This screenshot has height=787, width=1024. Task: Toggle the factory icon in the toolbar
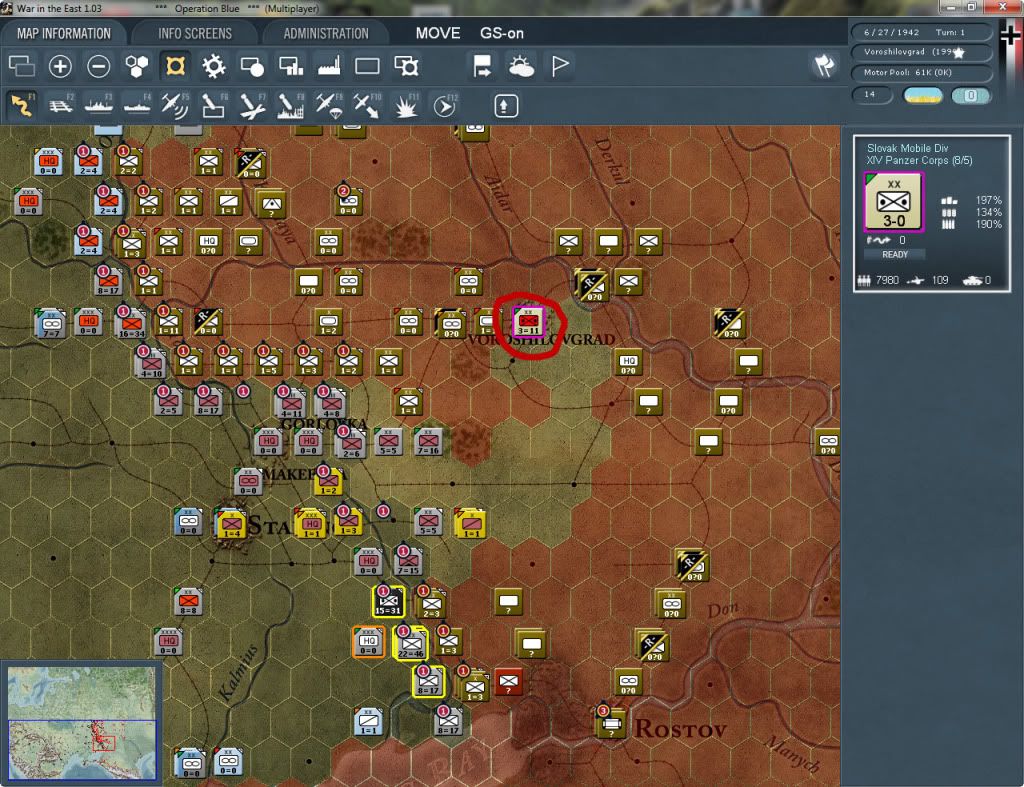329,66
